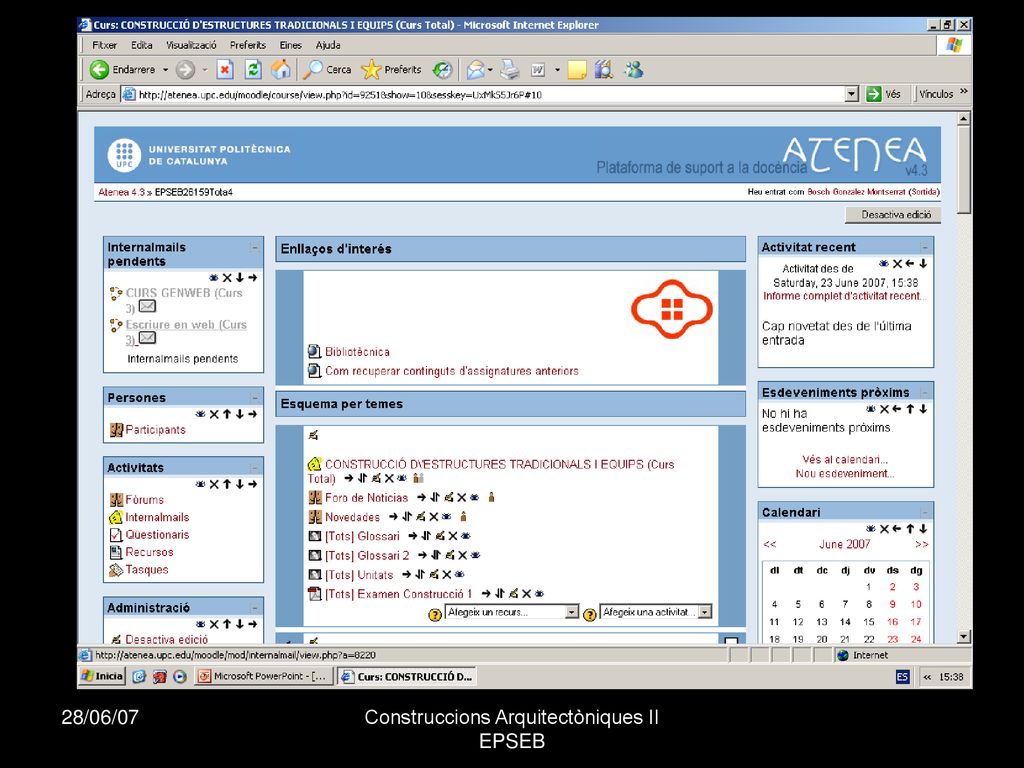Viewport: 1024px width, 768px height.
Task: Open the Eines menu
Action: click(291, 45)
